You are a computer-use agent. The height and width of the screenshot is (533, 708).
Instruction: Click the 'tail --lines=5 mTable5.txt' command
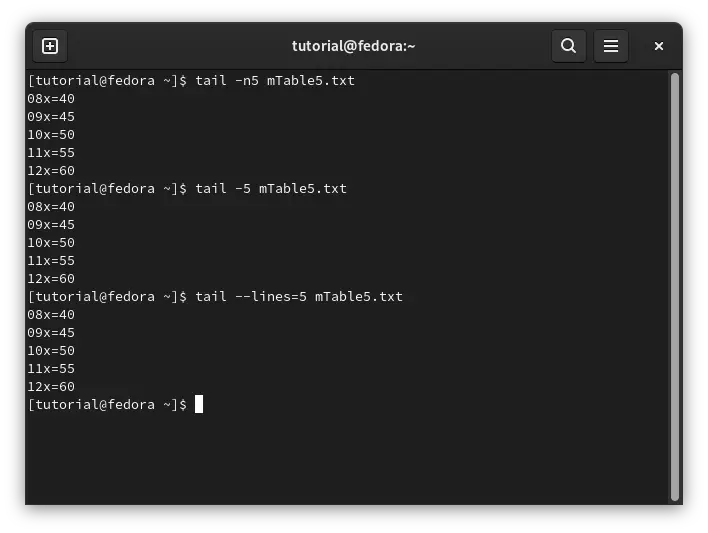coord(299,297)
